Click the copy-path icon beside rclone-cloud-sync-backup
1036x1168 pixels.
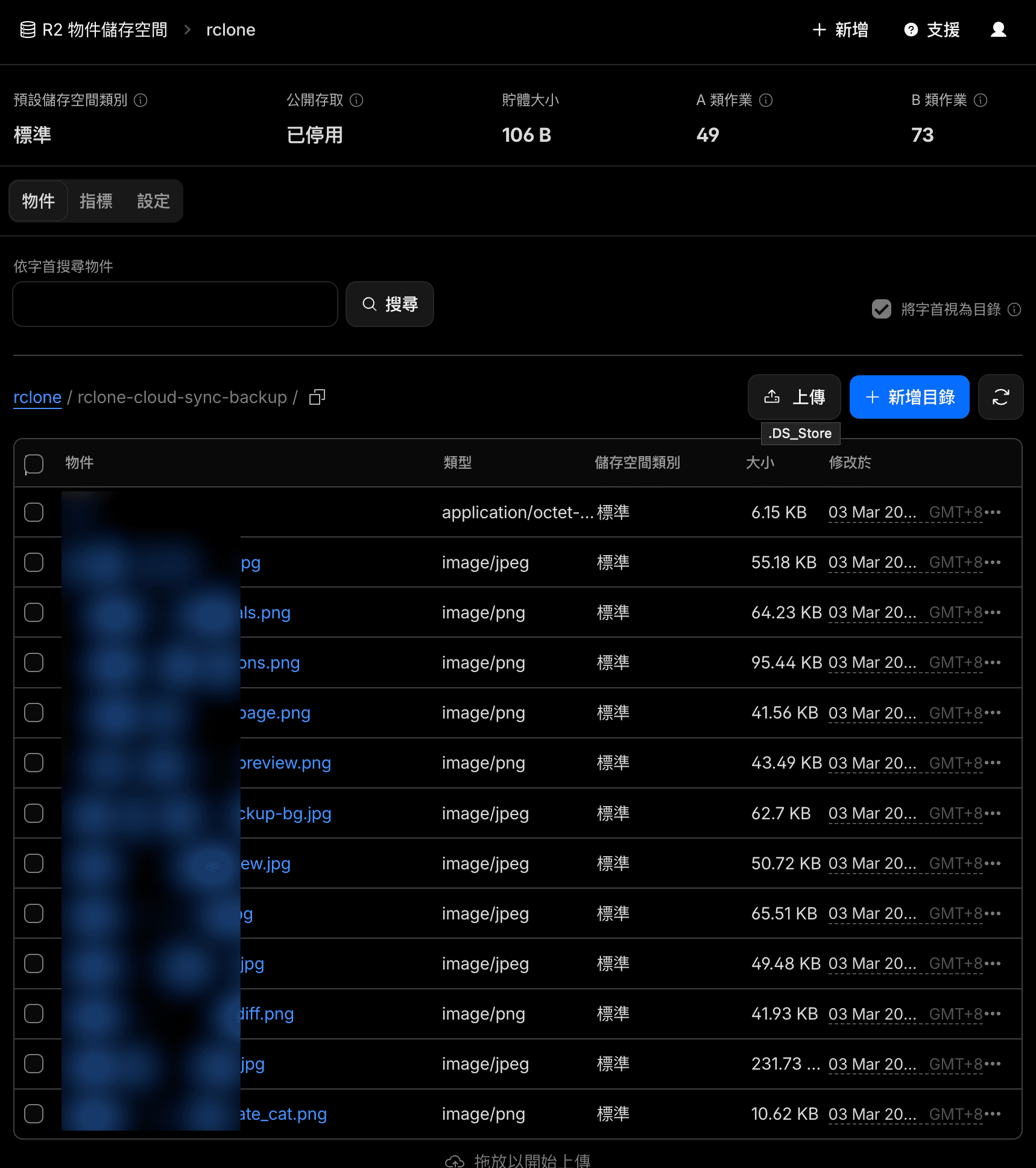click(x=317, y=397)
